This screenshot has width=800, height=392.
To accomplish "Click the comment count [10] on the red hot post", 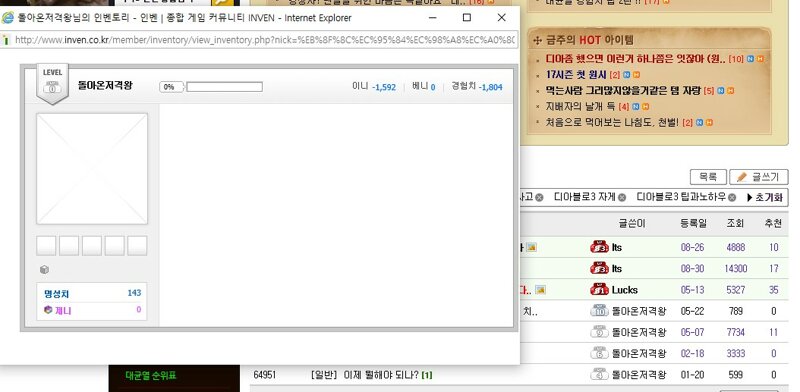I will tap(736, 59).
